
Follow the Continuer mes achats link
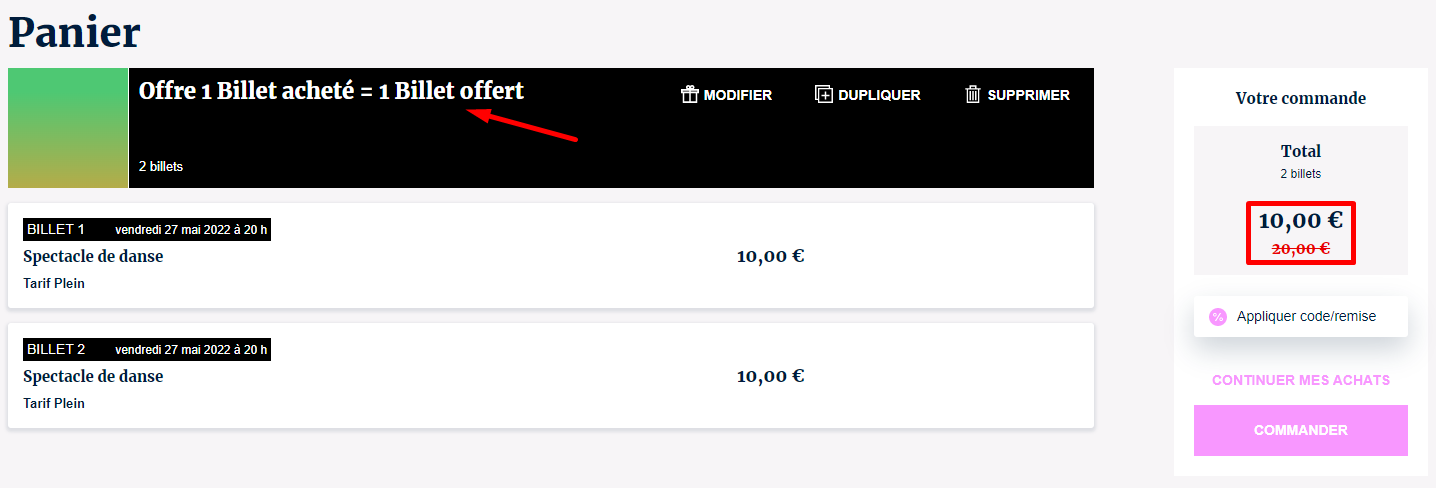[1300, 380]
